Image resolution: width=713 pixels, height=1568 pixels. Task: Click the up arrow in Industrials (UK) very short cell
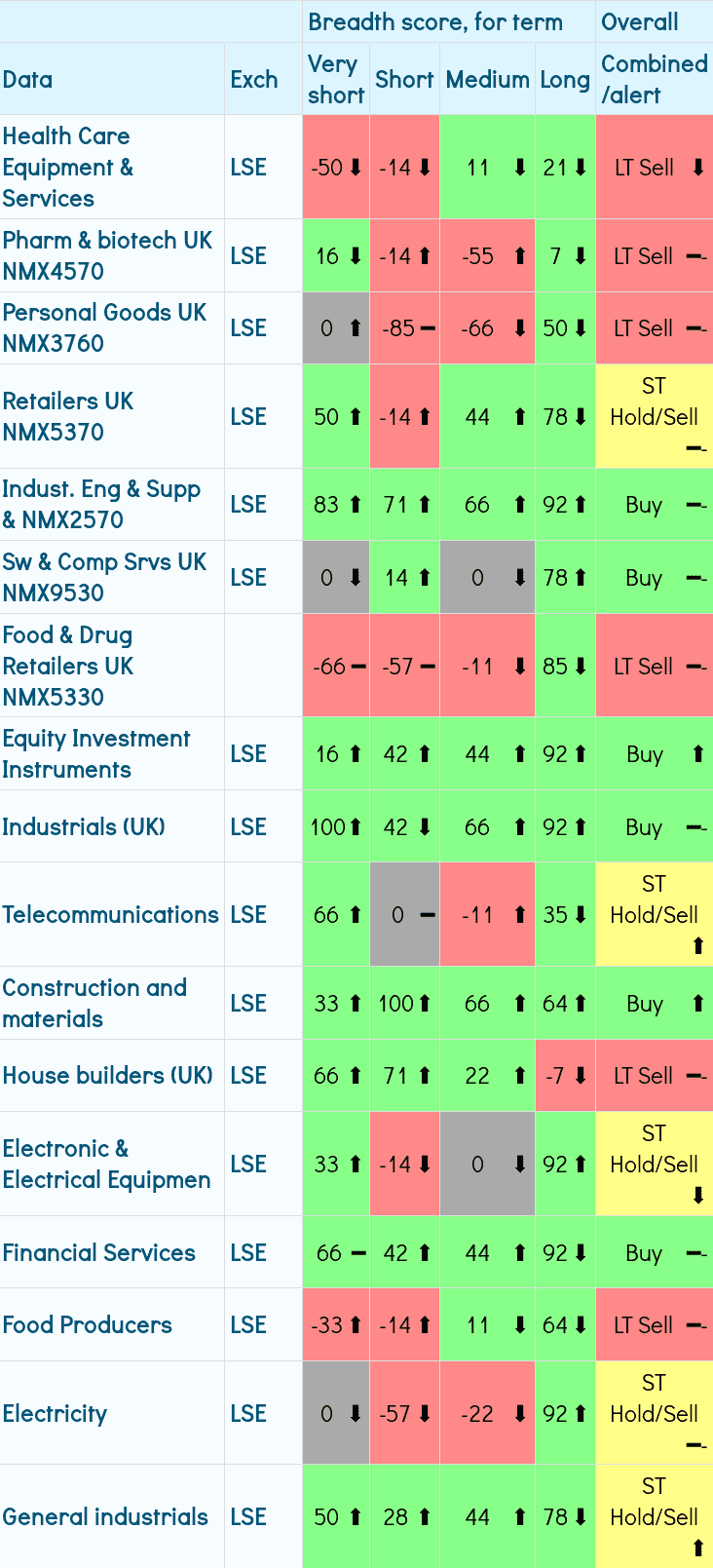pyautogui.click(x=356, y=827)
